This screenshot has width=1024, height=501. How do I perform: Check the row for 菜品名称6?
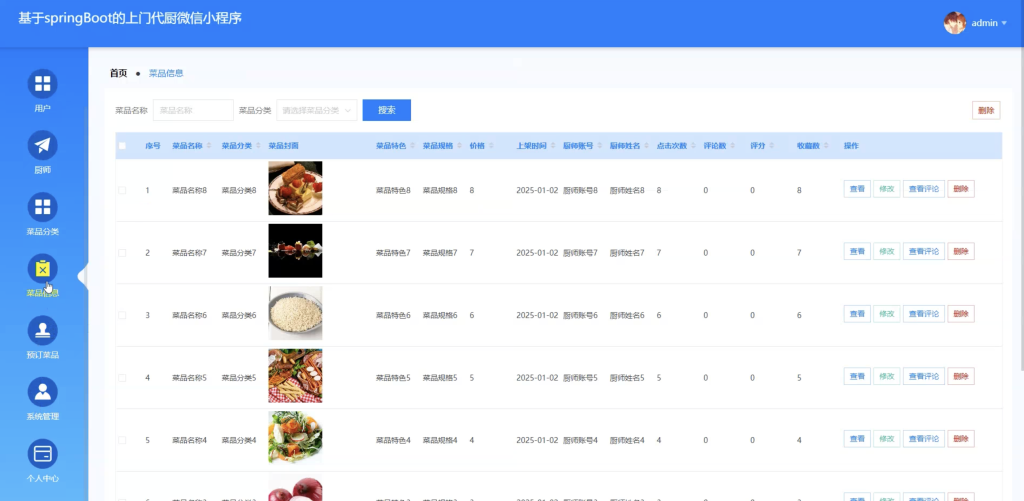122,315
